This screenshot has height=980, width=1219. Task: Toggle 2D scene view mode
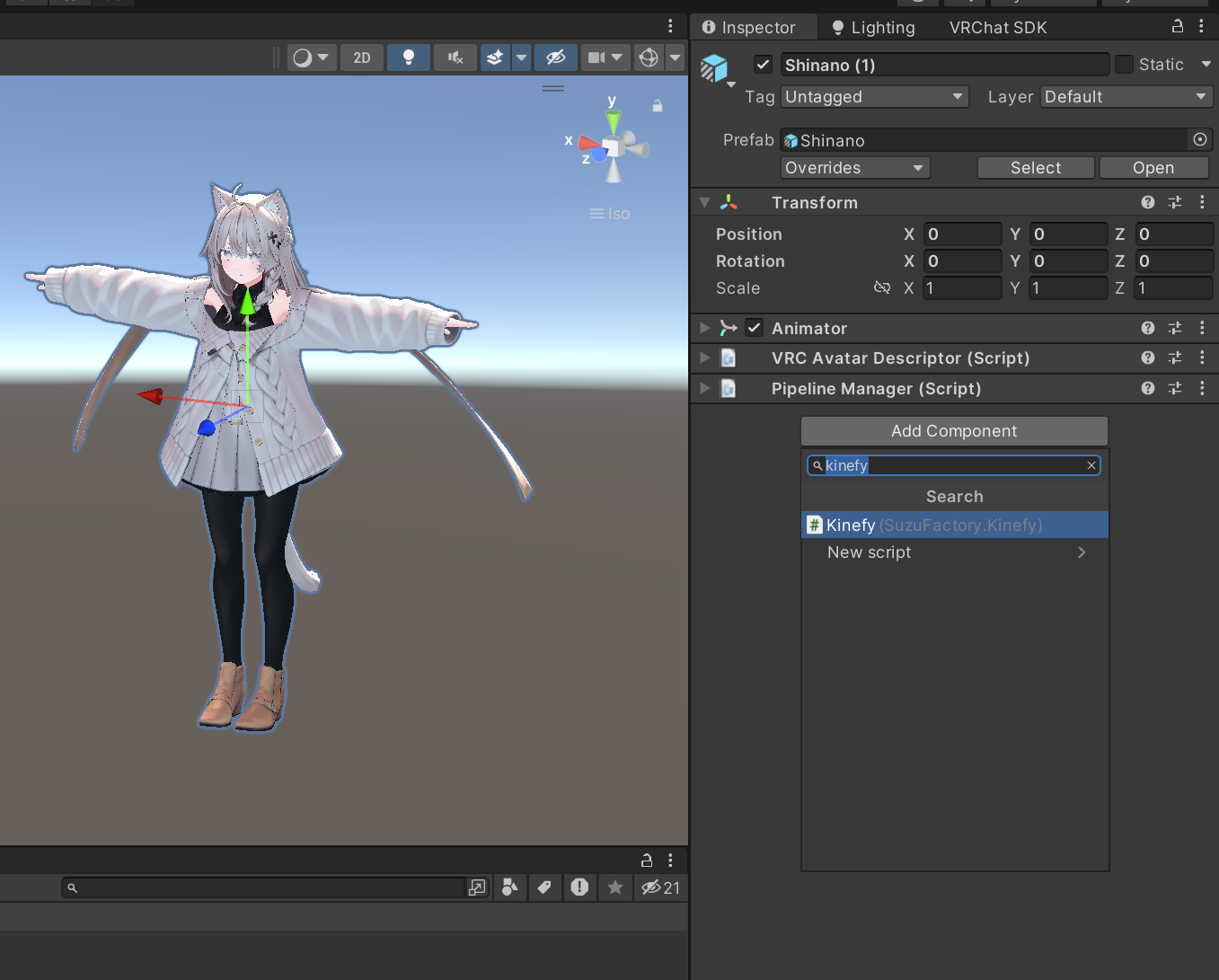coord(362,57)
